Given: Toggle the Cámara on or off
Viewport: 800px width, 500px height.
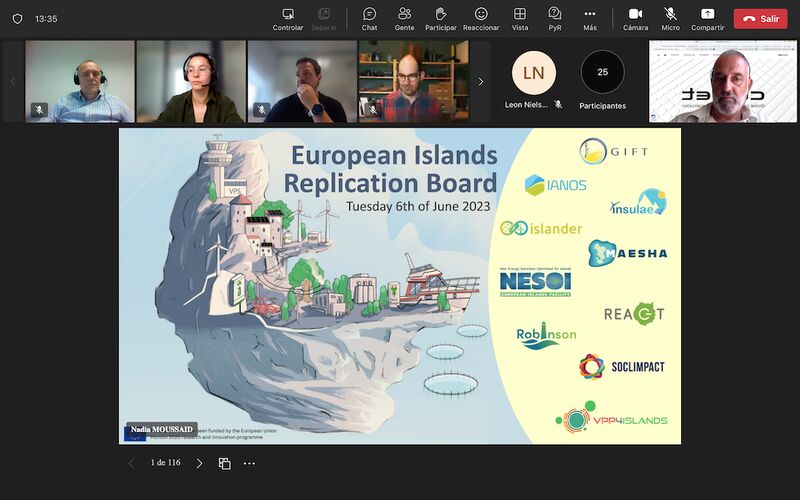Looking at the screenshot, I should tap(635, 19).
